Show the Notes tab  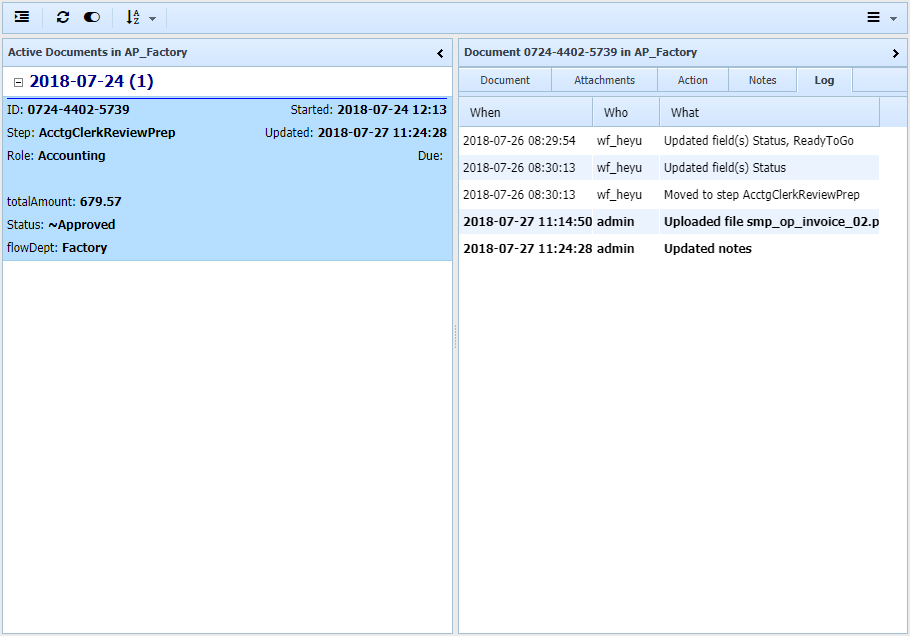click(762, 80)
